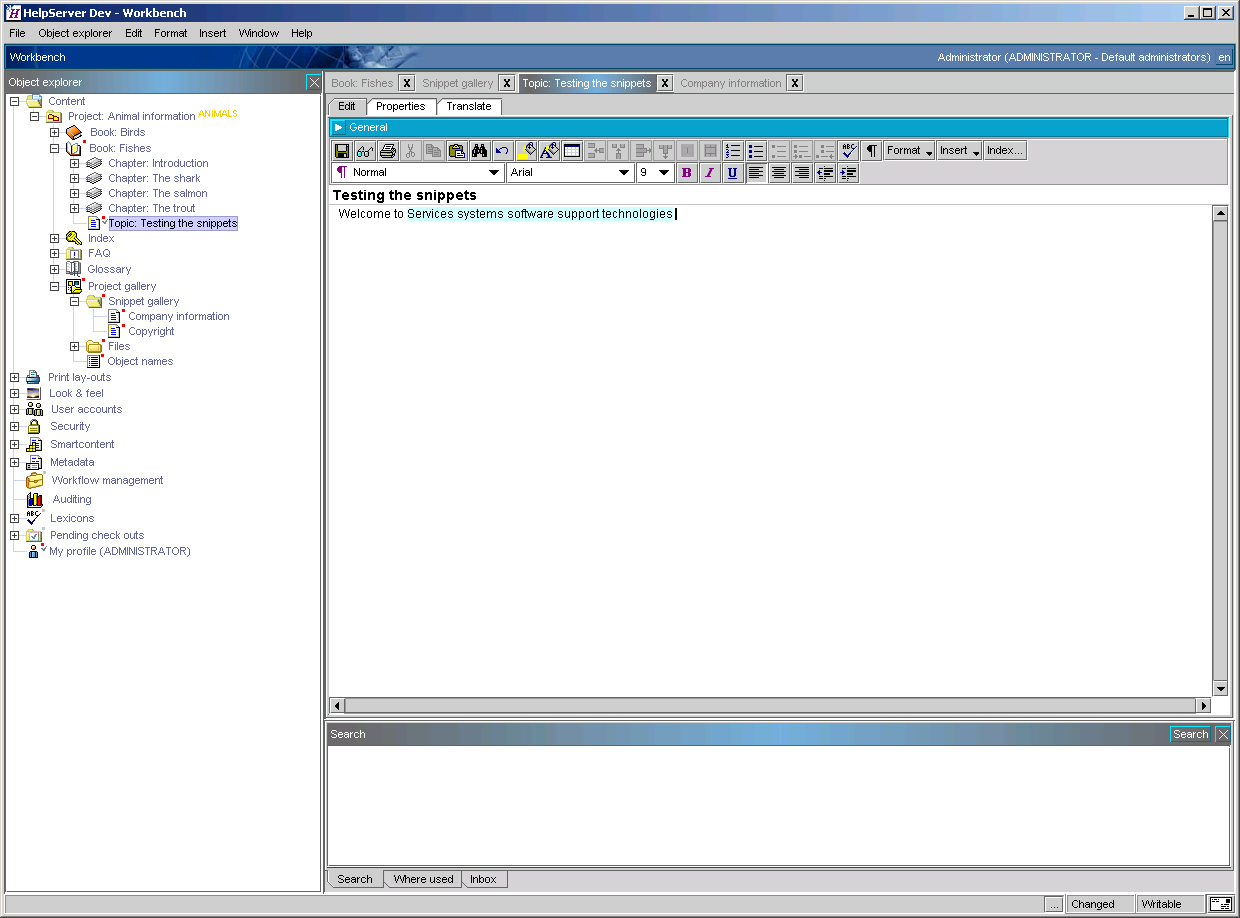
Task: Click the increase indent icon
Action: point(848,173)
